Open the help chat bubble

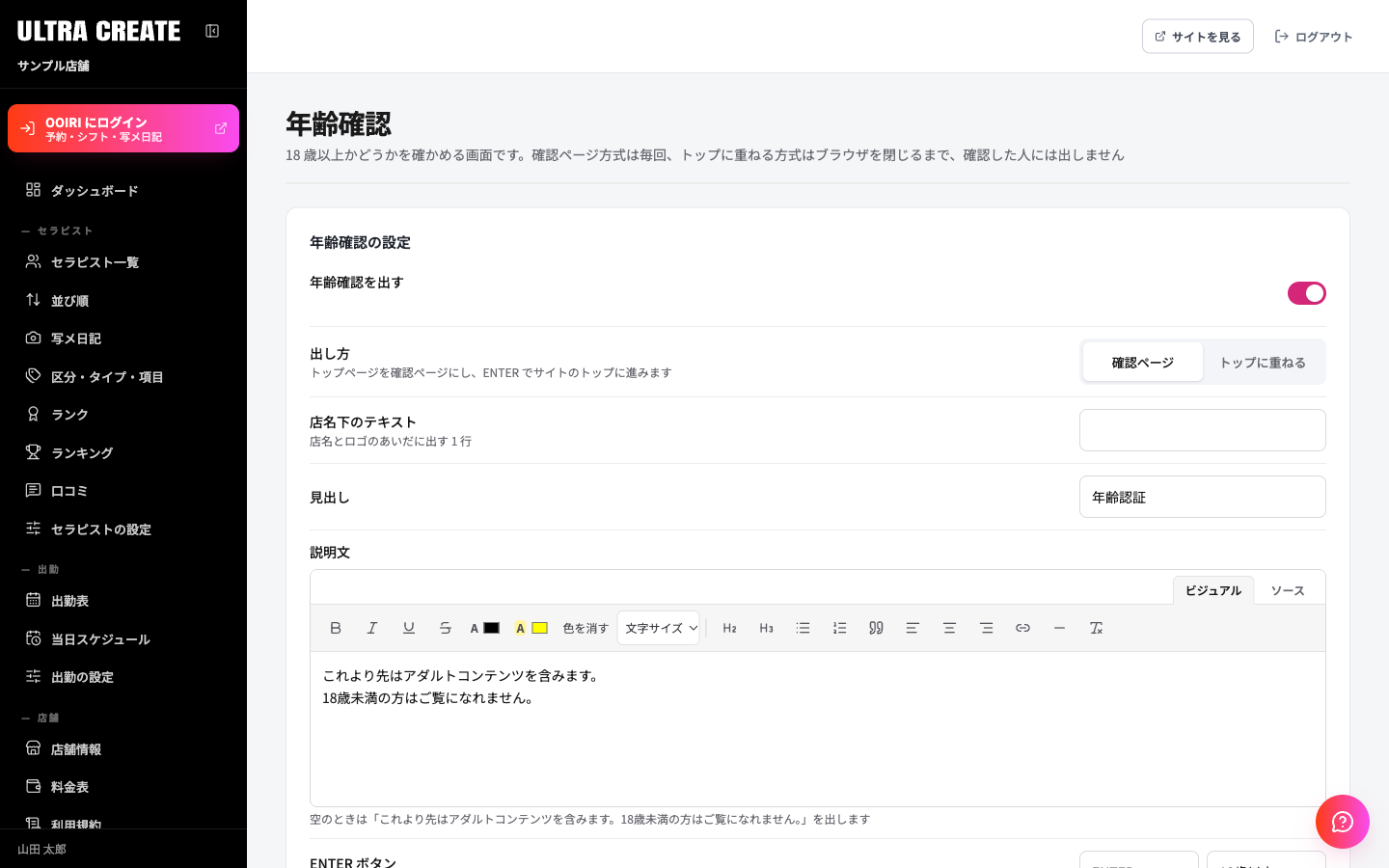(x=1343, y=822)
